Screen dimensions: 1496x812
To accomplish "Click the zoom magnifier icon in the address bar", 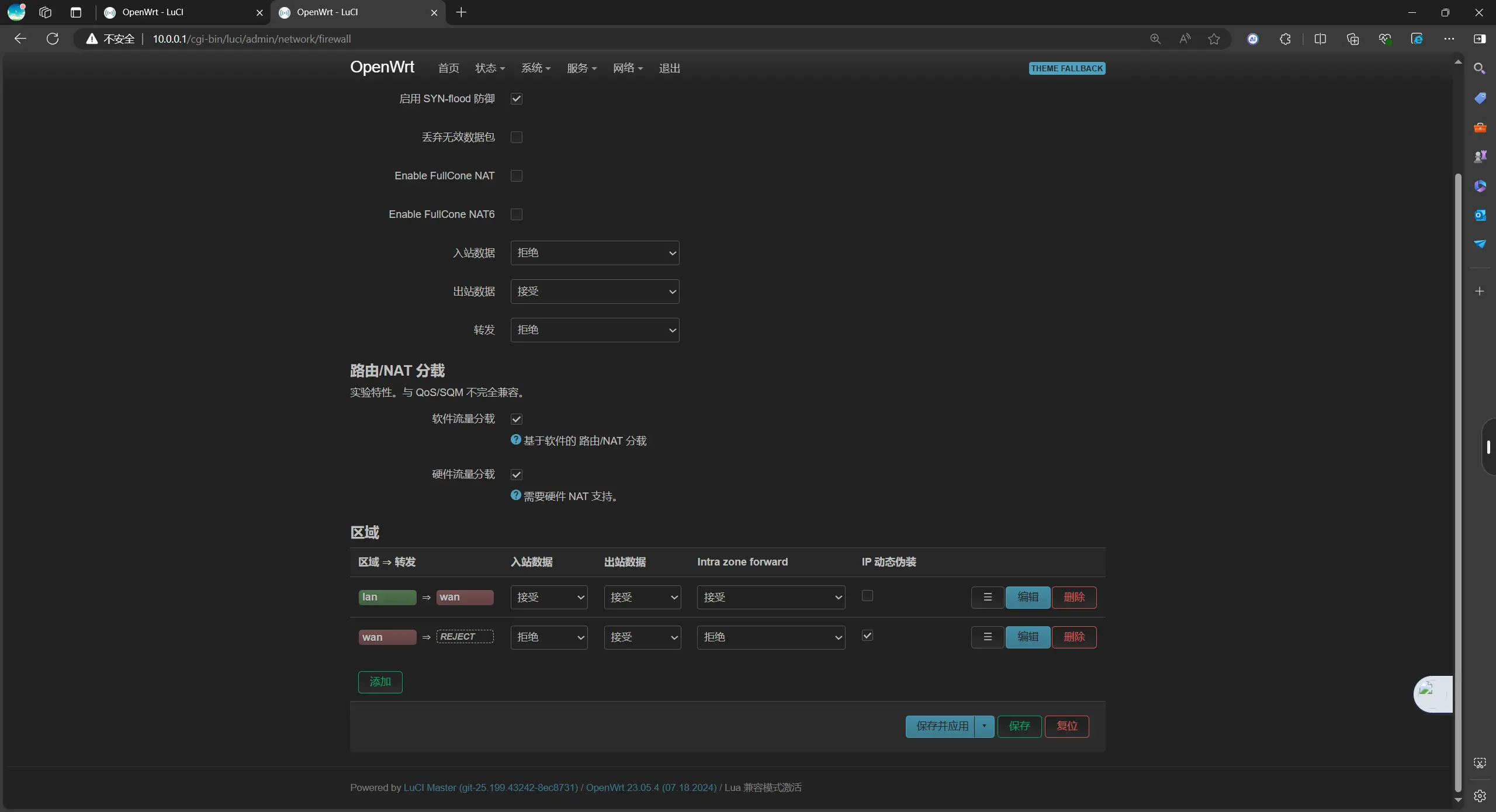I will coord(1155,39).
